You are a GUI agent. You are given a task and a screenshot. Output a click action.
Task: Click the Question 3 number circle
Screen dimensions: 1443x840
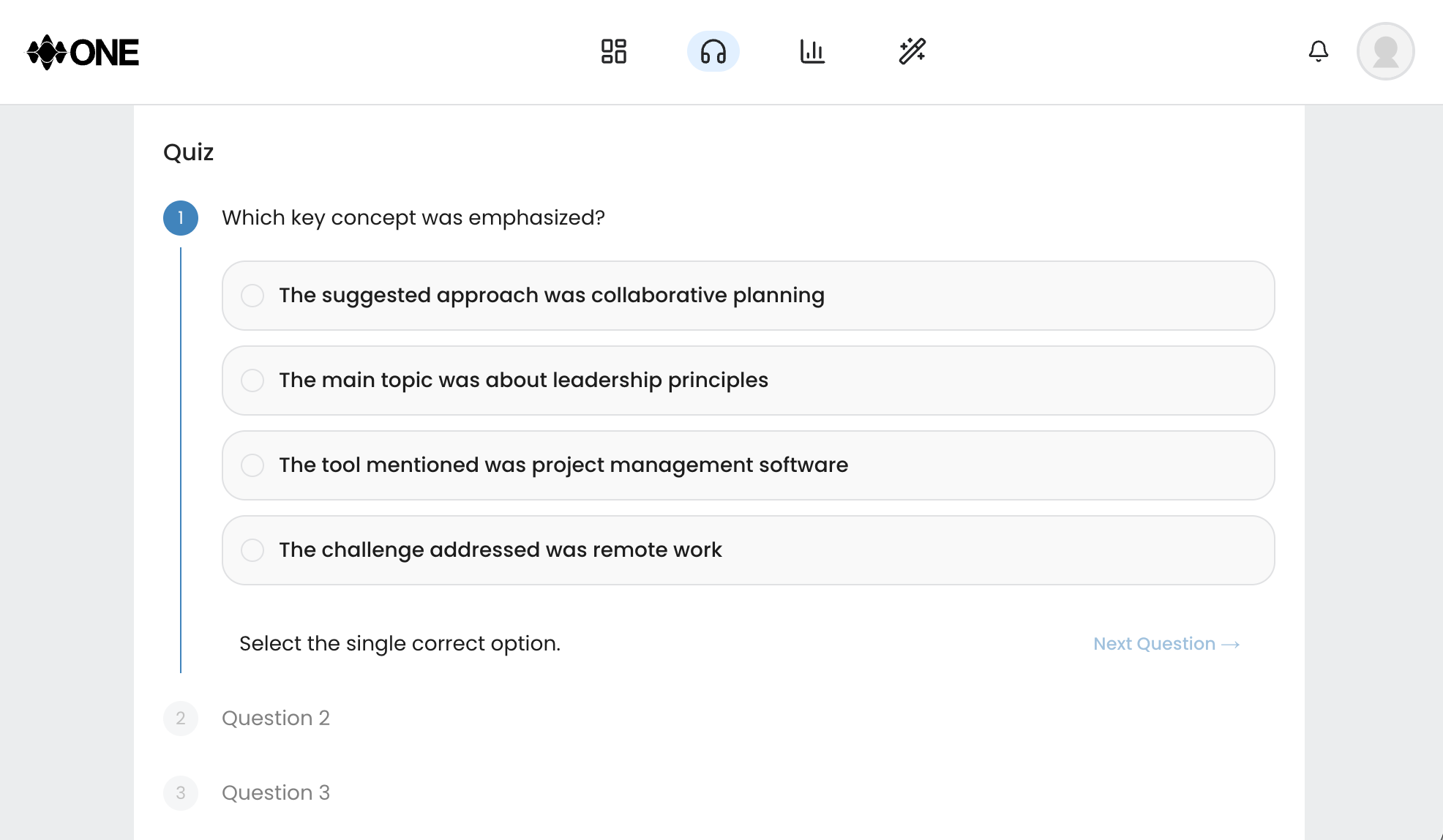tap(181, 793)
